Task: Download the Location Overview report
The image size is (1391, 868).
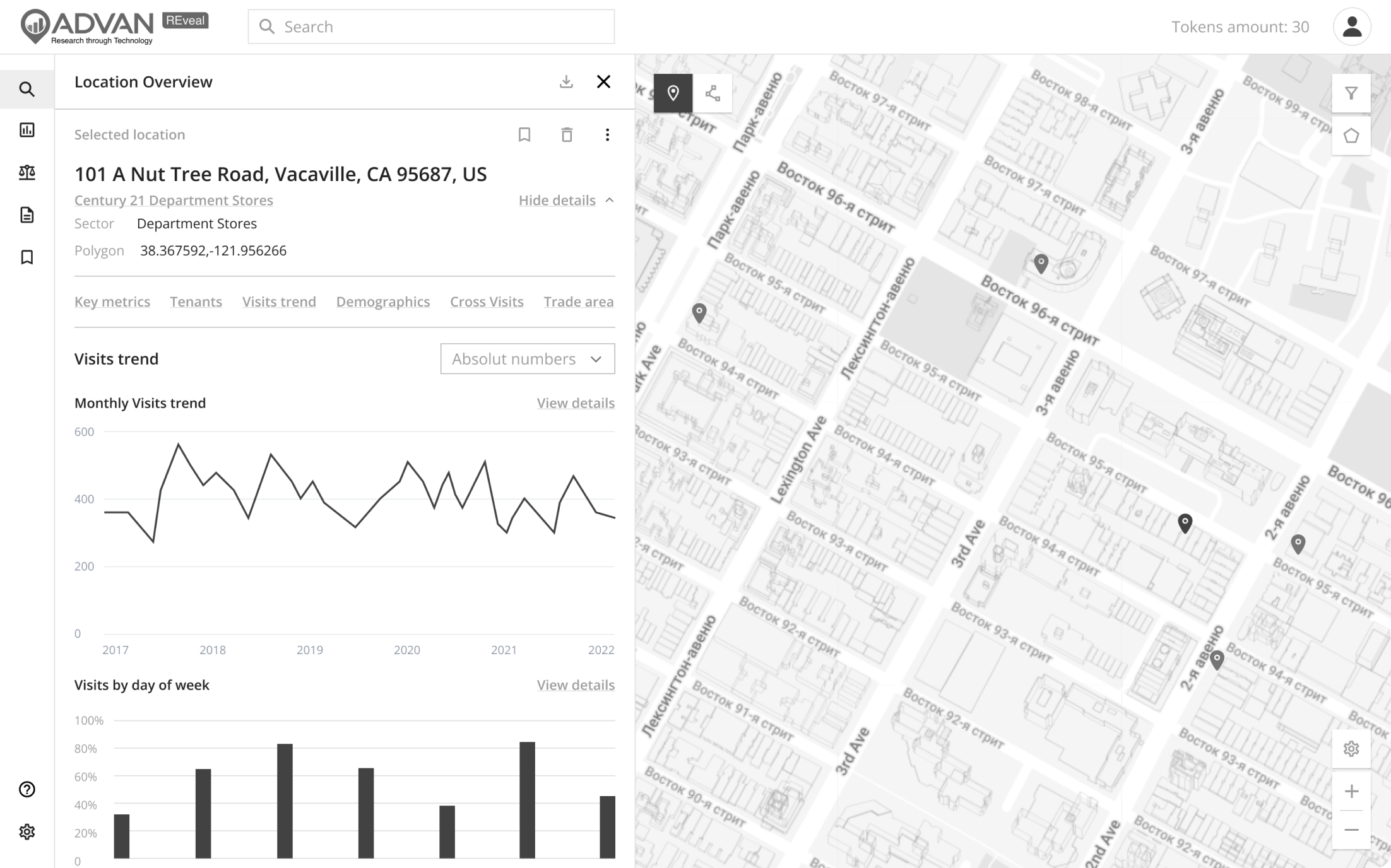Action: pos(566,81)
